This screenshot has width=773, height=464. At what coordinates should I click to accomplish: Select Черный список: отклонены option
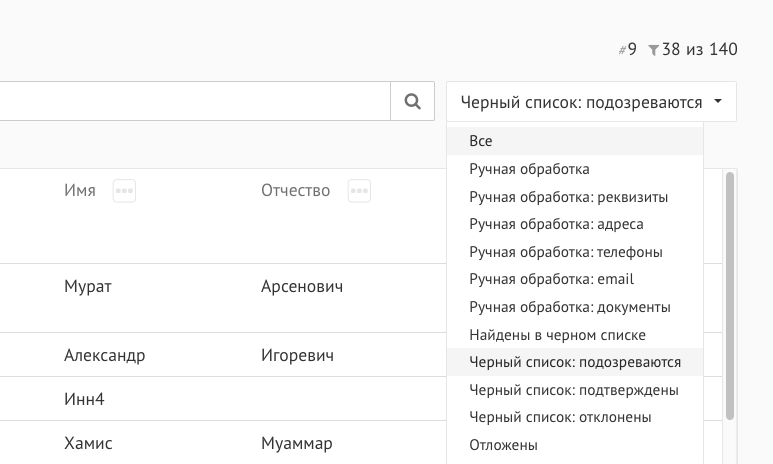tap(575, 418)
